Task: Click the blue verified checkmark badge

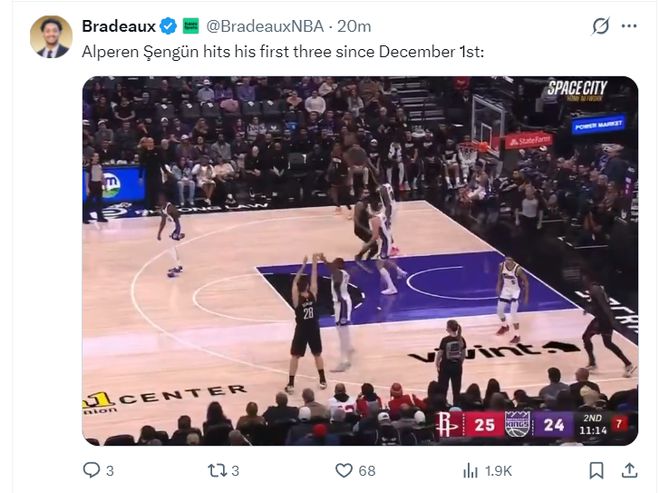Action: click(x=168, y=26)
